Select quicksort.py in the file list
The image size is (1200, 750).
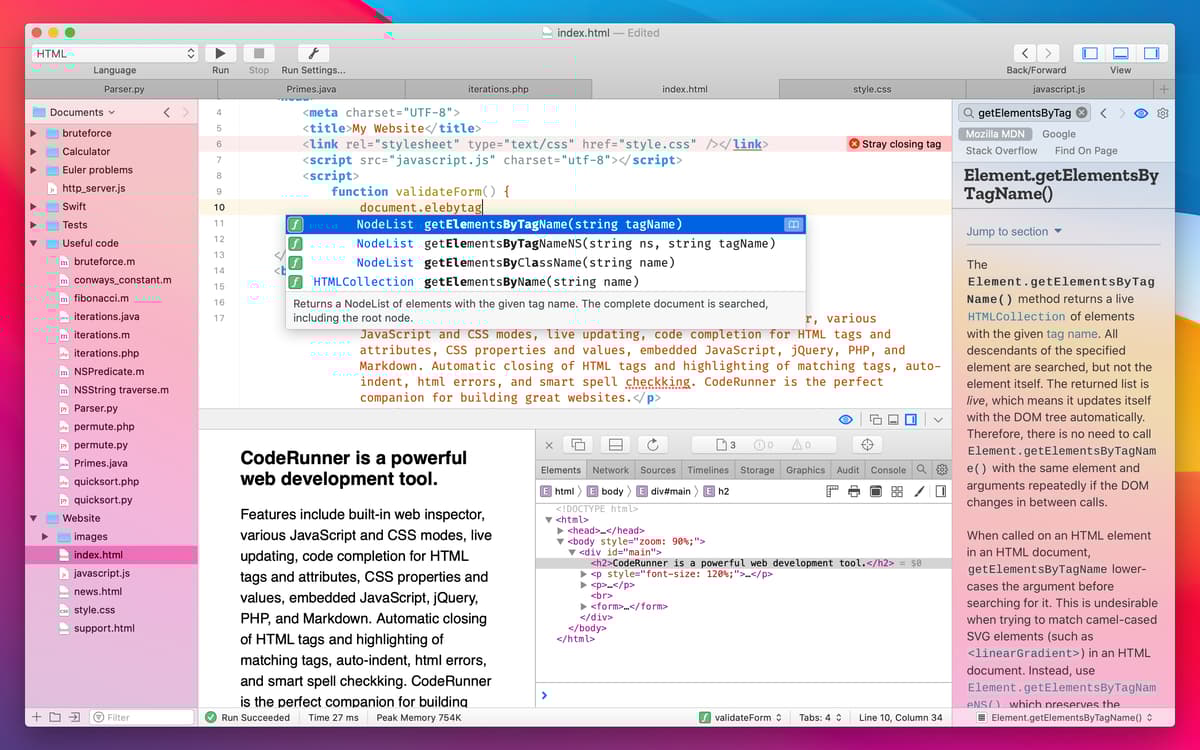(101, 500)
